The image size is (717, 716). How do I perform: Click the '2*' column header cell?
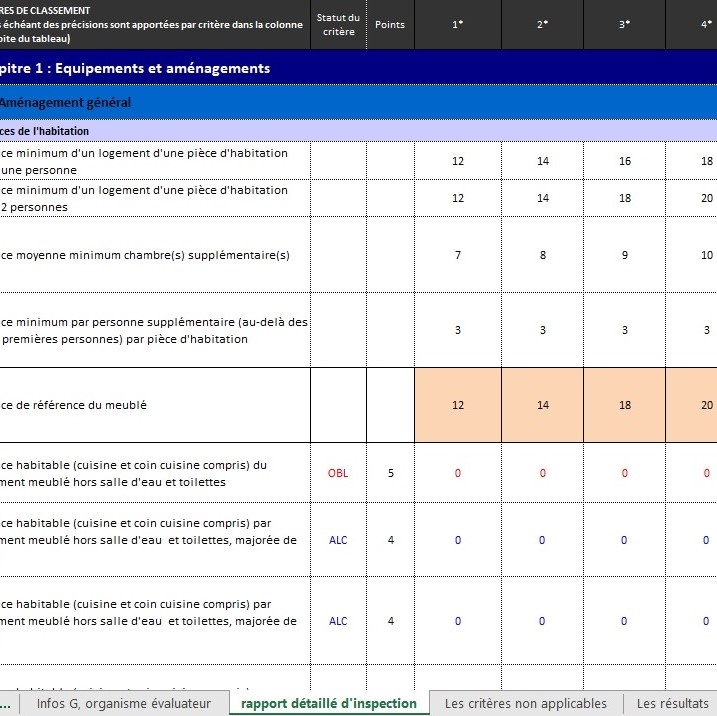[542, 24]
